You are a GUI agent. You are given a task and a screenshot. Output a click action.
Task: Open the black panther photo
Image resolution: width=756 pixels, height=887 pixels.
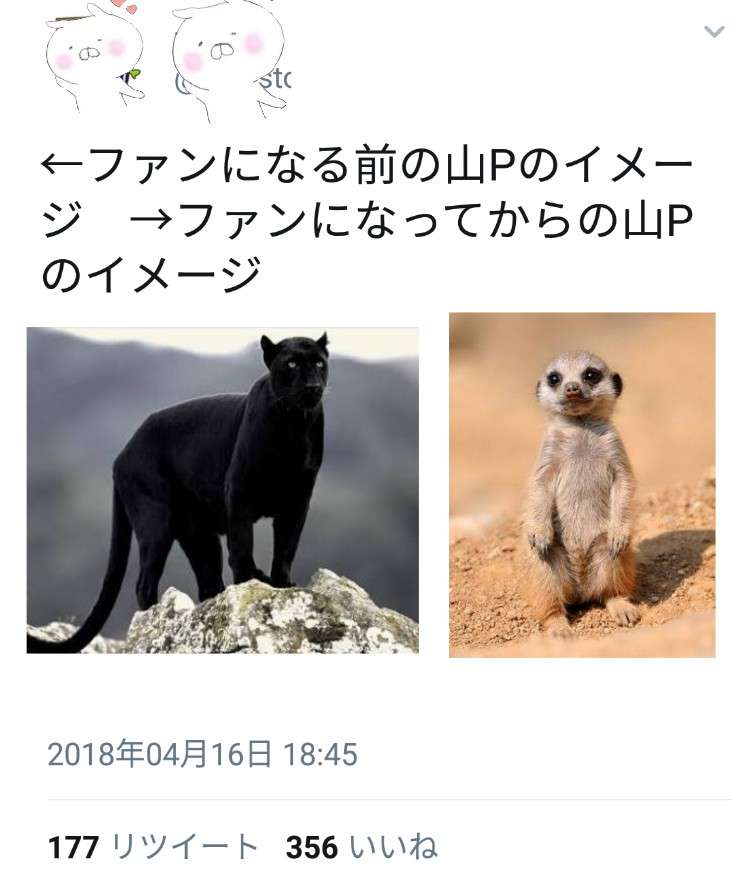(x=222, y=490)
